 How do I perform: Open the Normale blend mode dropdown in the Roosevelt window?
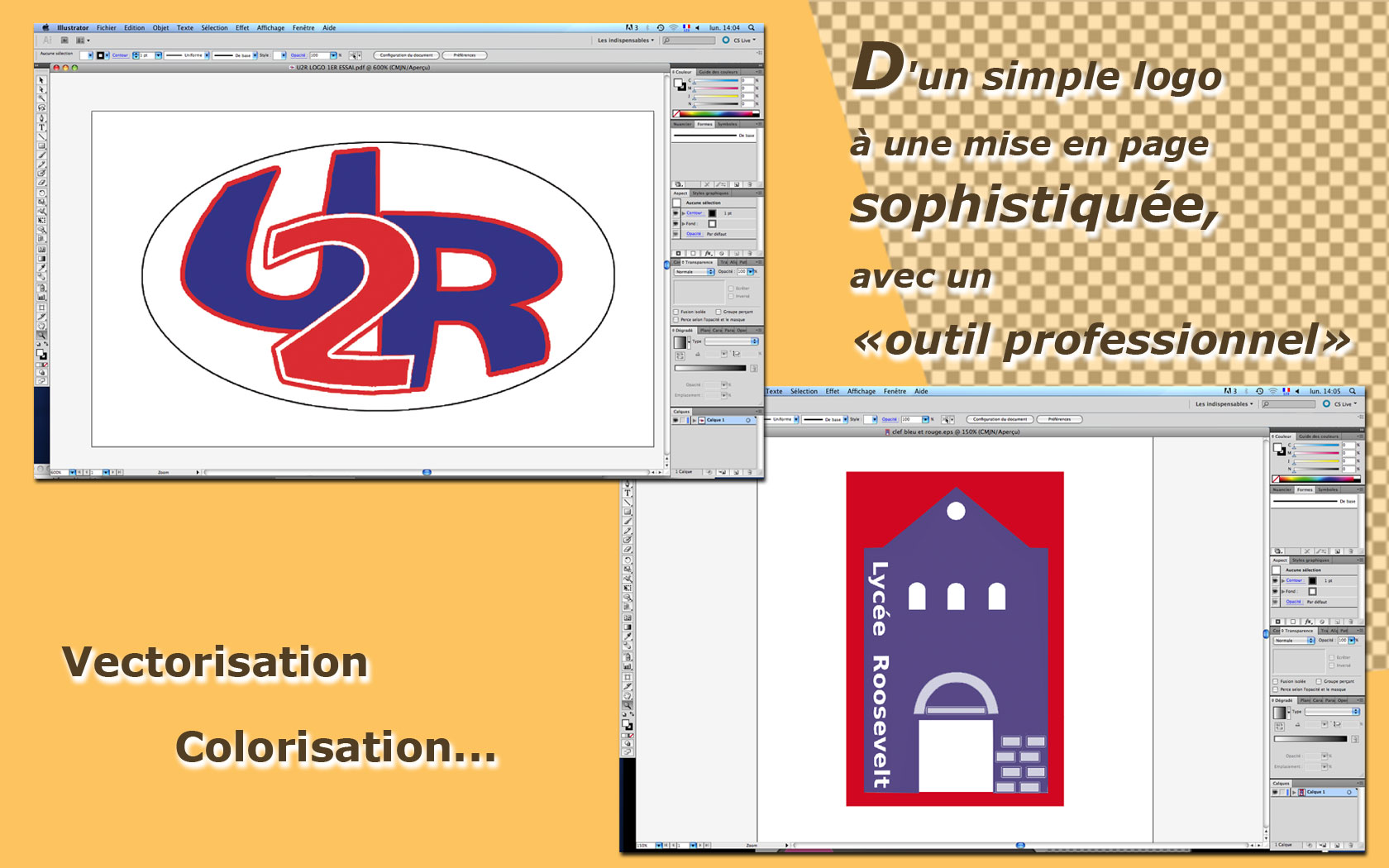pyautogui.click(x=1295, y=641)
